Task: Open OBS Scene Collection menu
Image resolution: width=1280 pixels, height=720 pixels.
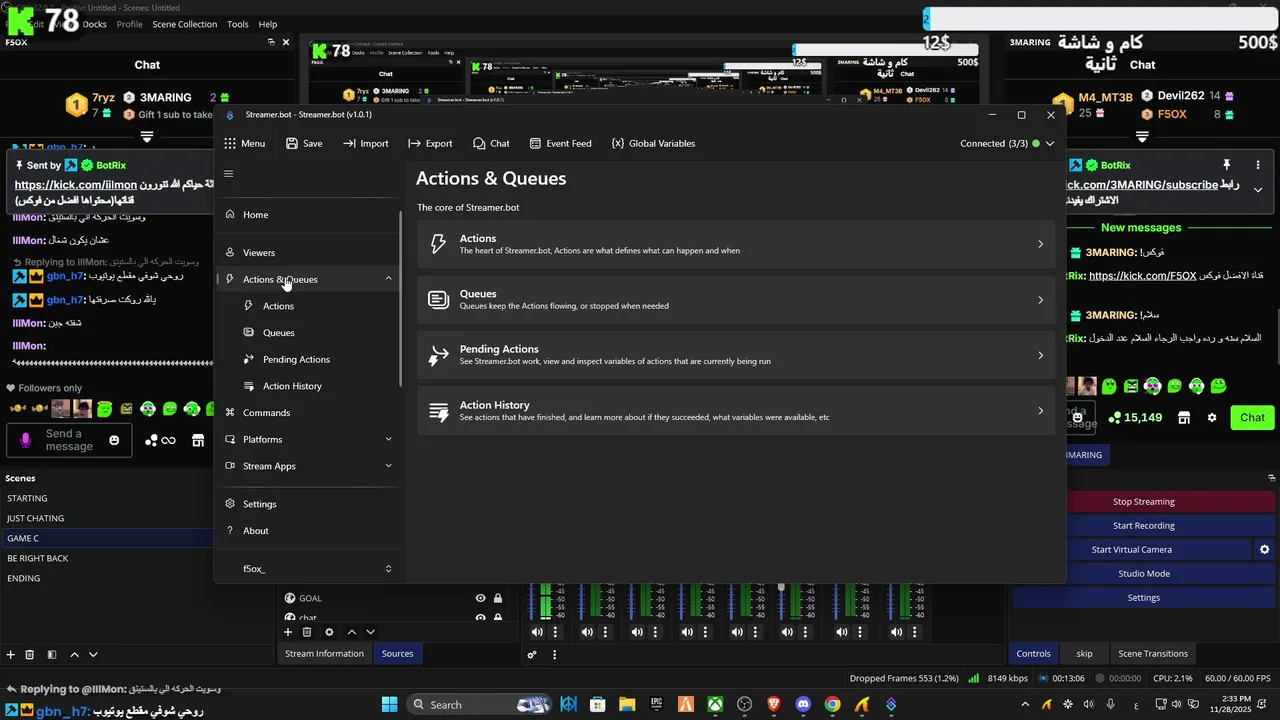Action: pos(184,24)
